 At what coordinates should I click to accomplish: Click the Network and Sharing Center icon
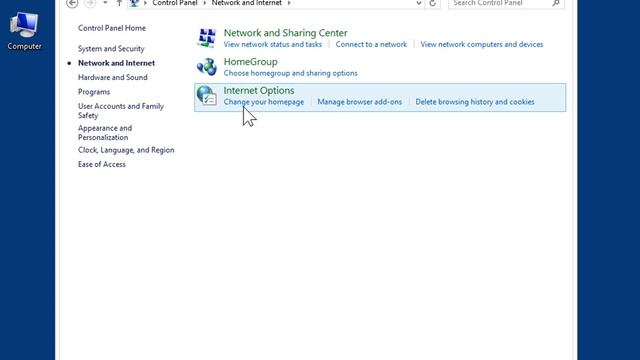(207, 38)
